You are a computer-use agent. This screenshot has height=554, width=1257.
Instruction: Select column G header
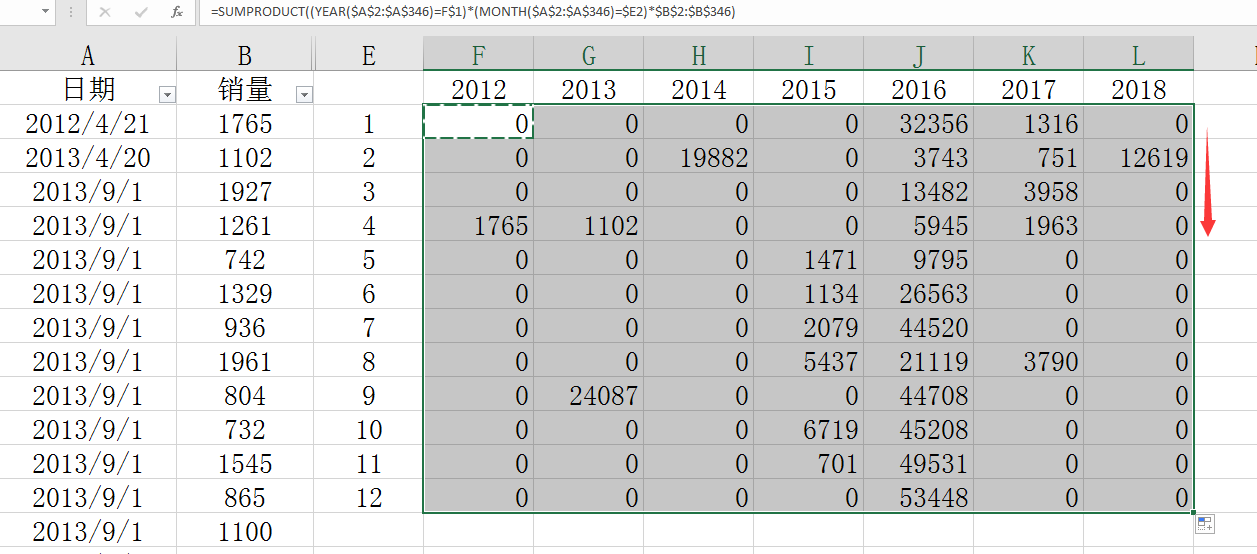click(589, 54)
